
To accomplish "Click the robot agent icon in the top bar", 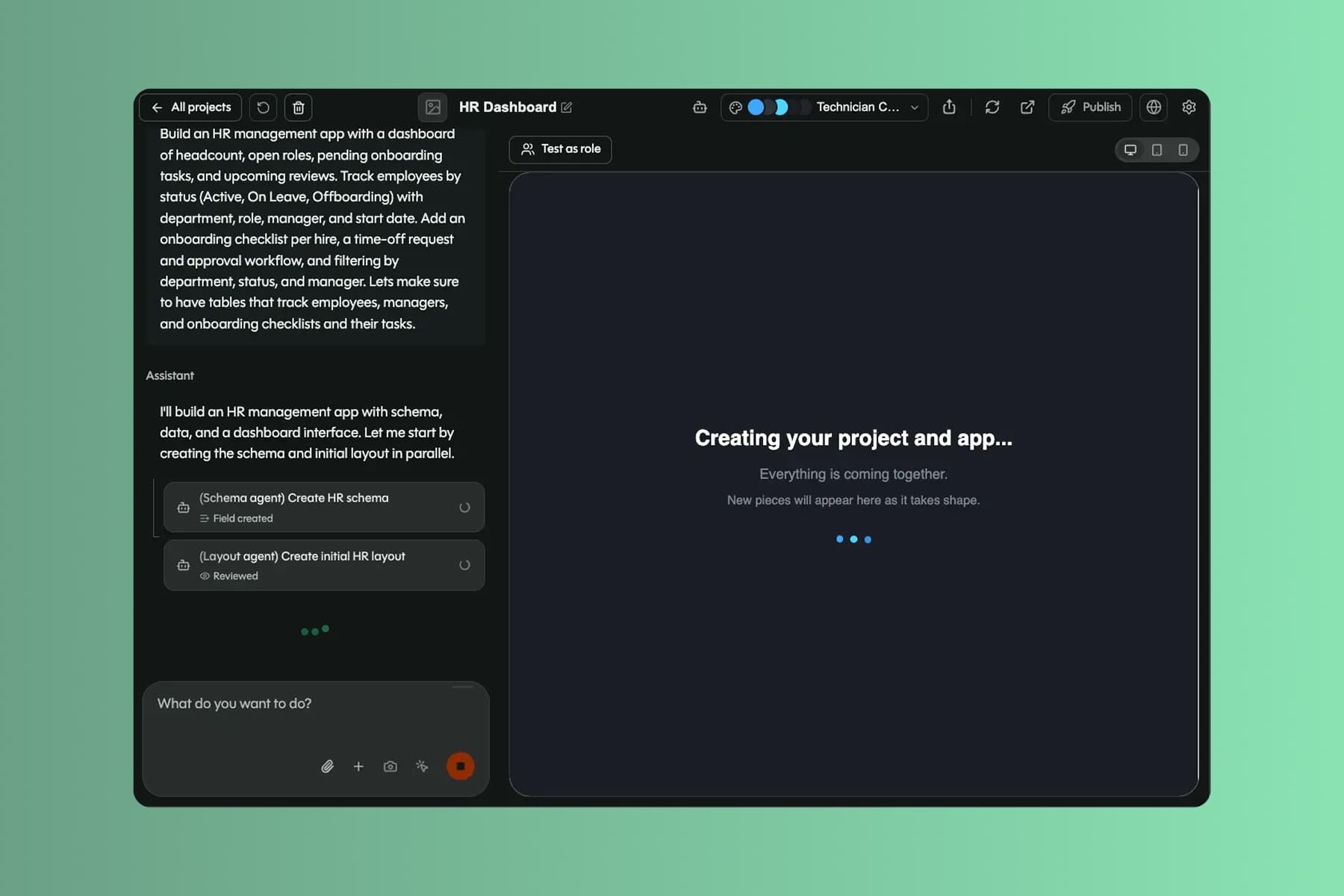I will (700, 108).
